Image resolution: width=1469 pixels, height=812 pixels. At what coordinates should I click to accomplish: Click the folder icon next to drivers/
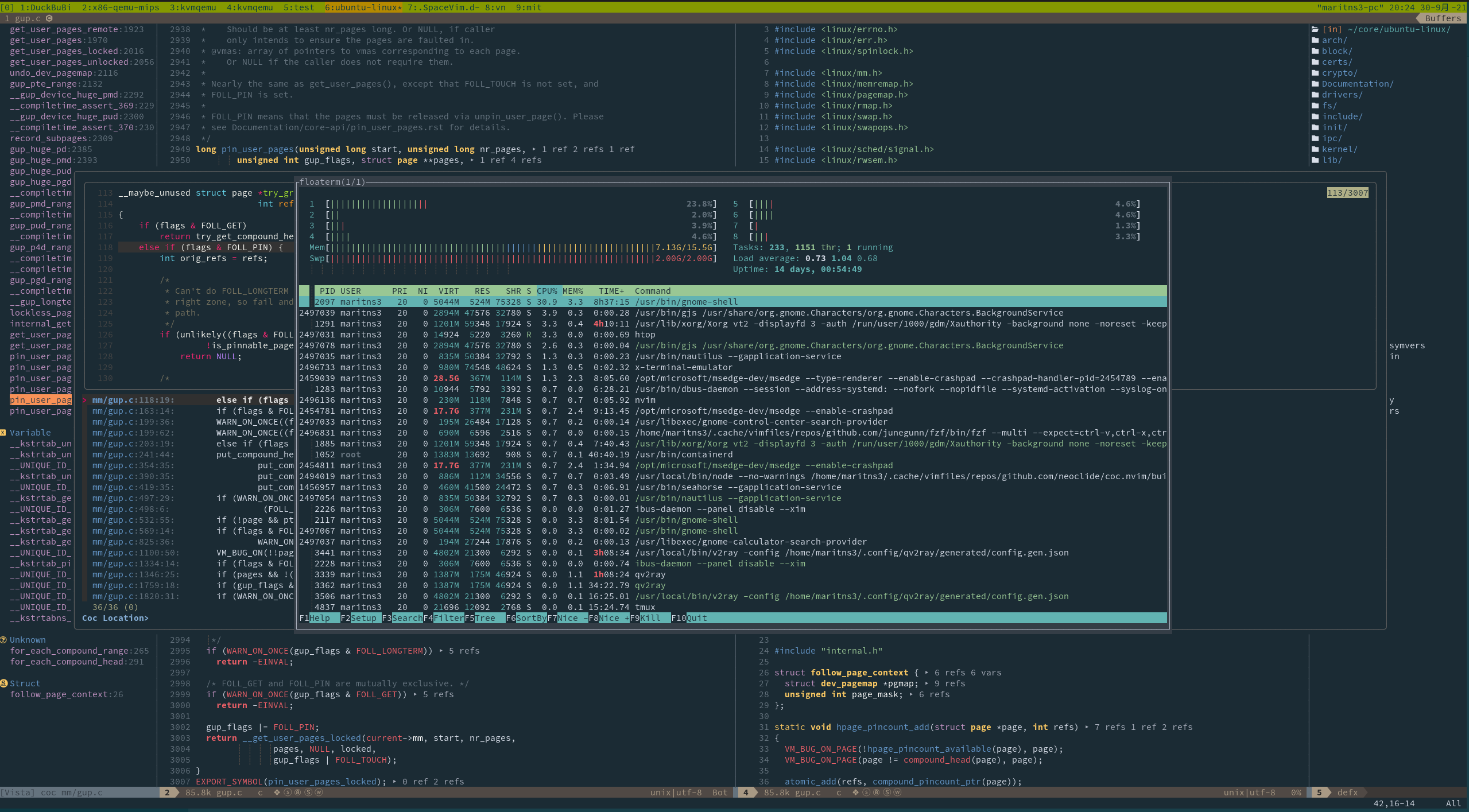pos(1315,95)
